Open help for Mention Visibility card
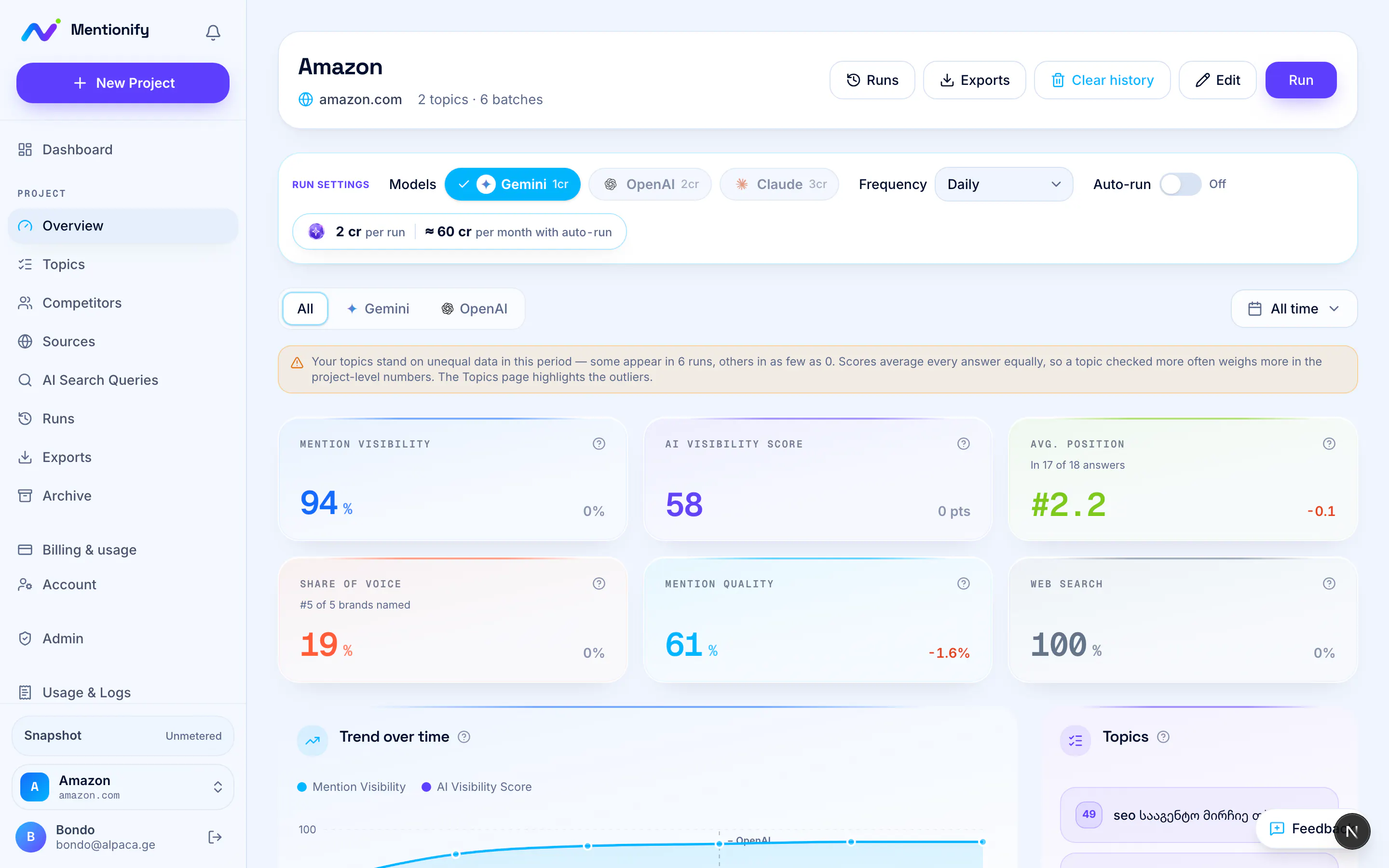 click(599, 444)
